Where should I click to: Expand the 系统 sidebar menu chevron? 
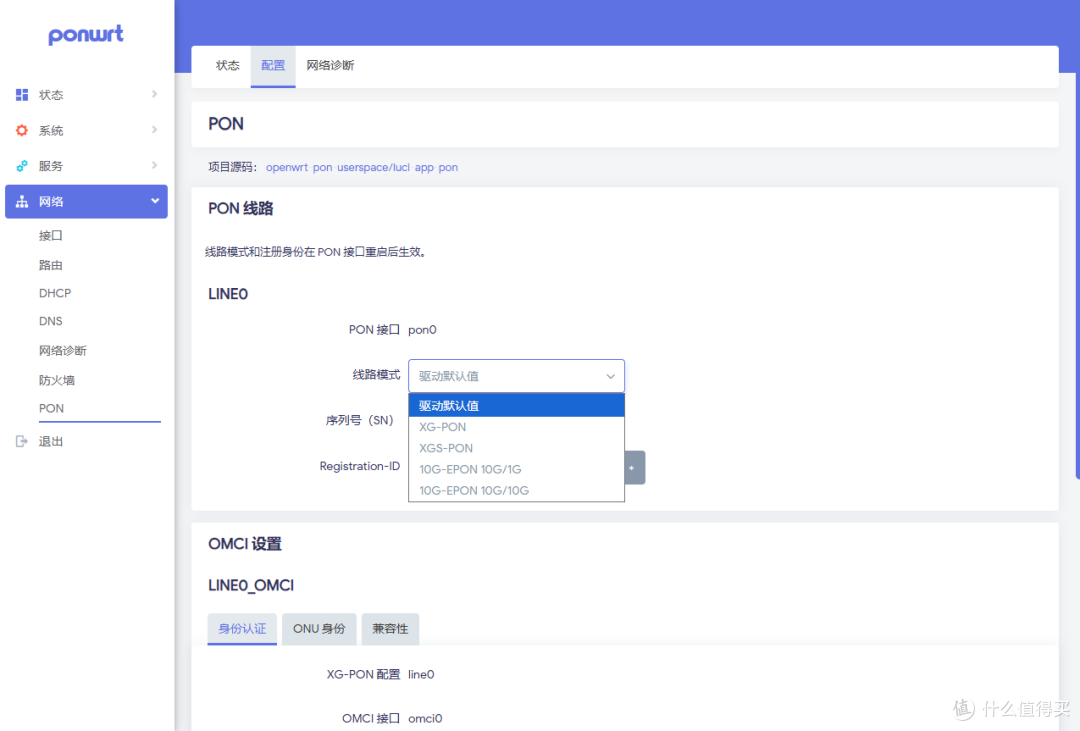pyautogui.click(x=154, y=130)
